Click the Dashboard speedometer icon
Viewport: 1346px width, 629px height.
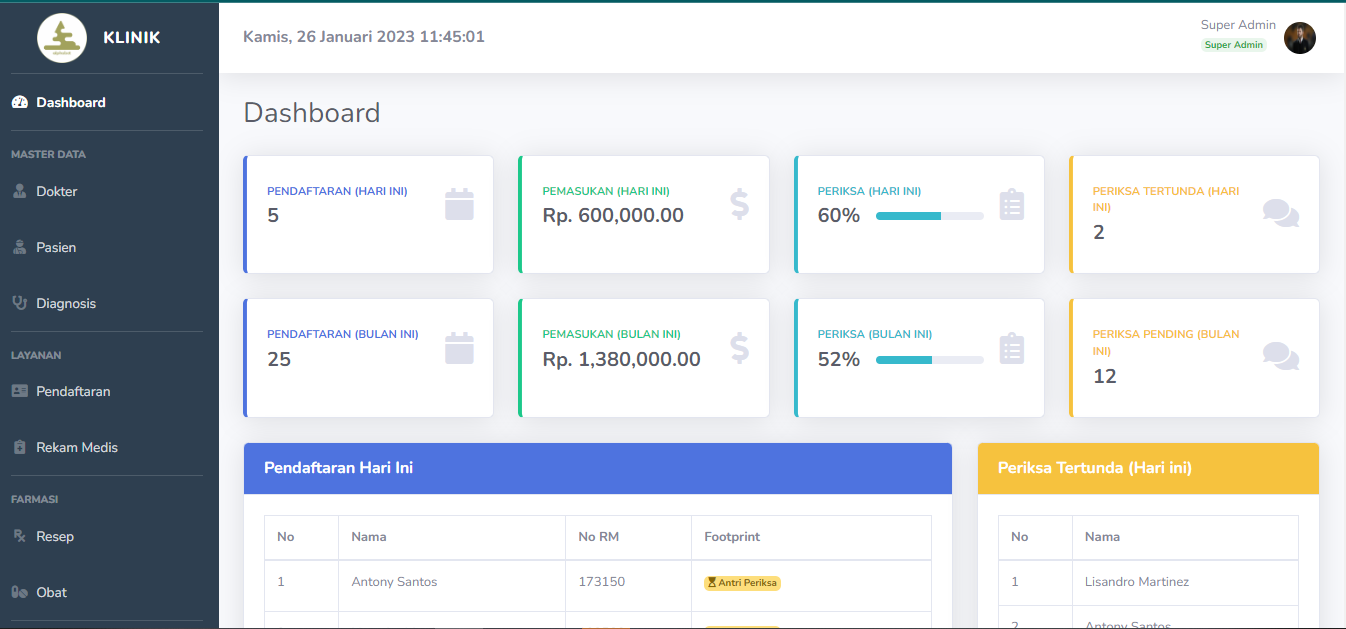click(x=19, y=102)
